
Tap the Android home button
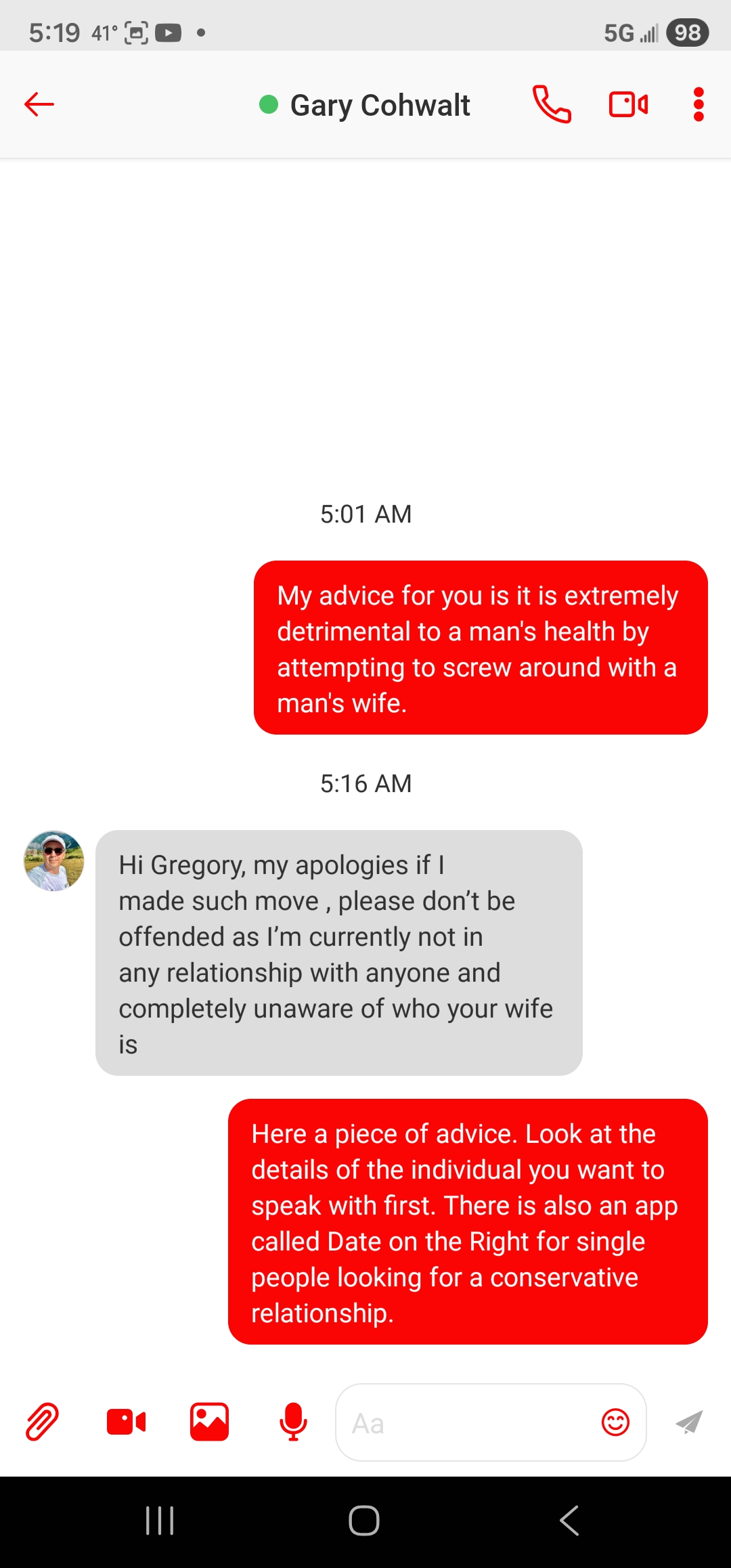pos(364,1521)
